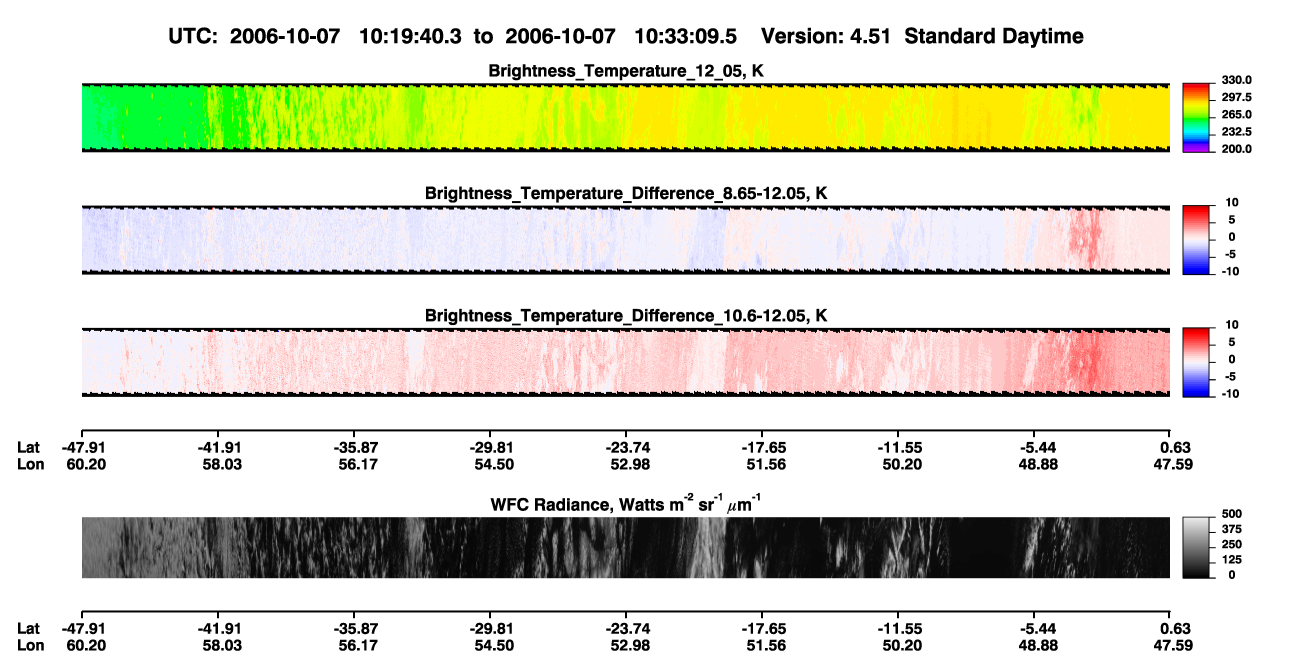Click latitude -29.81 on axis below 10.6-12.05 panel
Viewport: 1300px width, 667px height.
coord(490,447)
